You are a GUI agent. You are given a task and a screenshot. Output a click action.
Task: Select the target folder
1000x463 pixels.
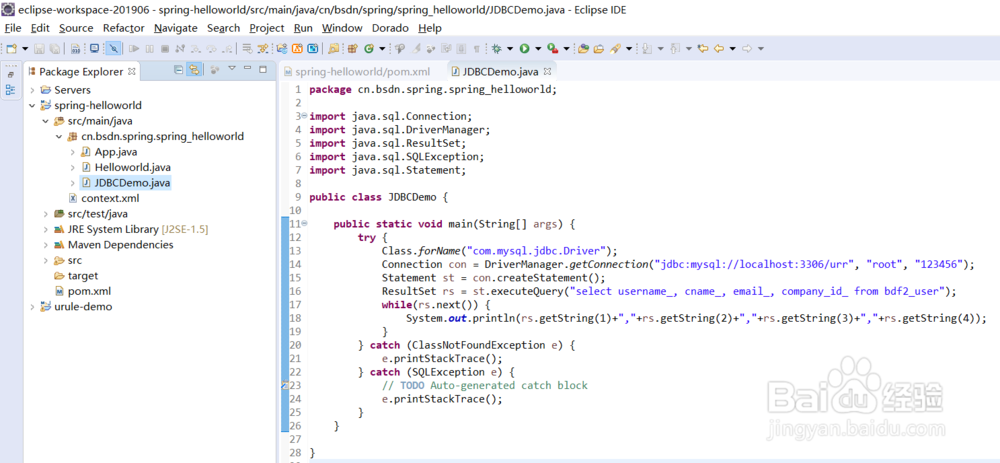pos(77,276)
